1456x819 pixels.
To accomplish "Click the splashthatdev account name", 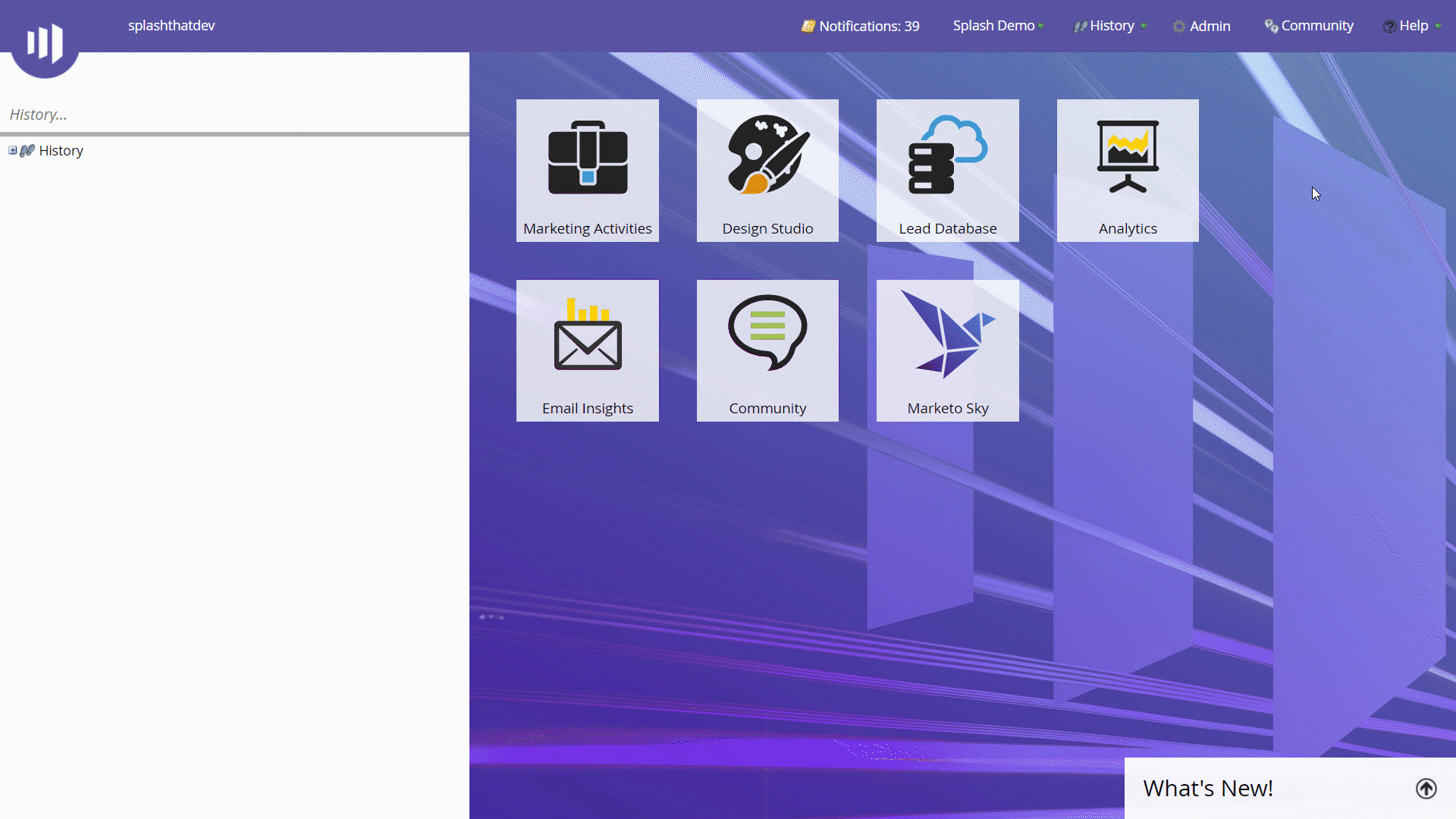I will [171, 26].
